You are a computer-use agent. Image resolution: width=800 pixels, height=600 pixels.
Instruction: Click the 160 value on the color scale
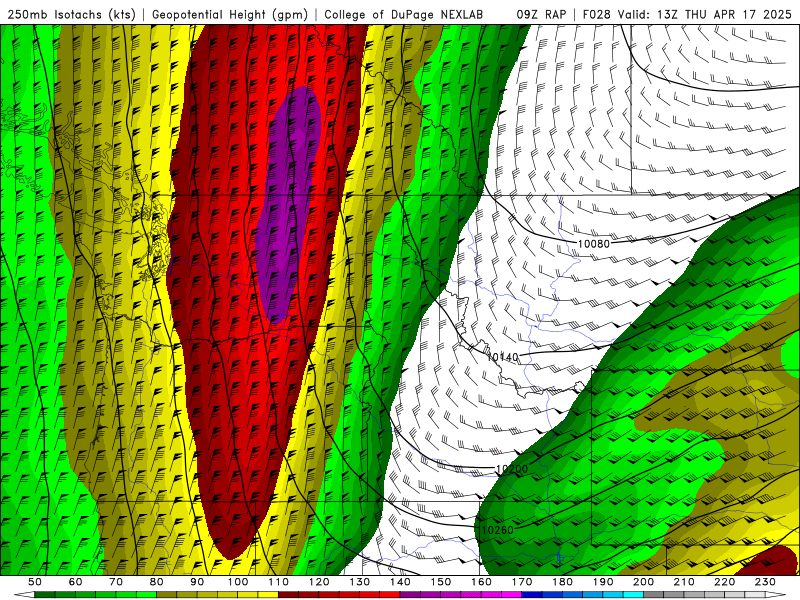pos(482,582)
